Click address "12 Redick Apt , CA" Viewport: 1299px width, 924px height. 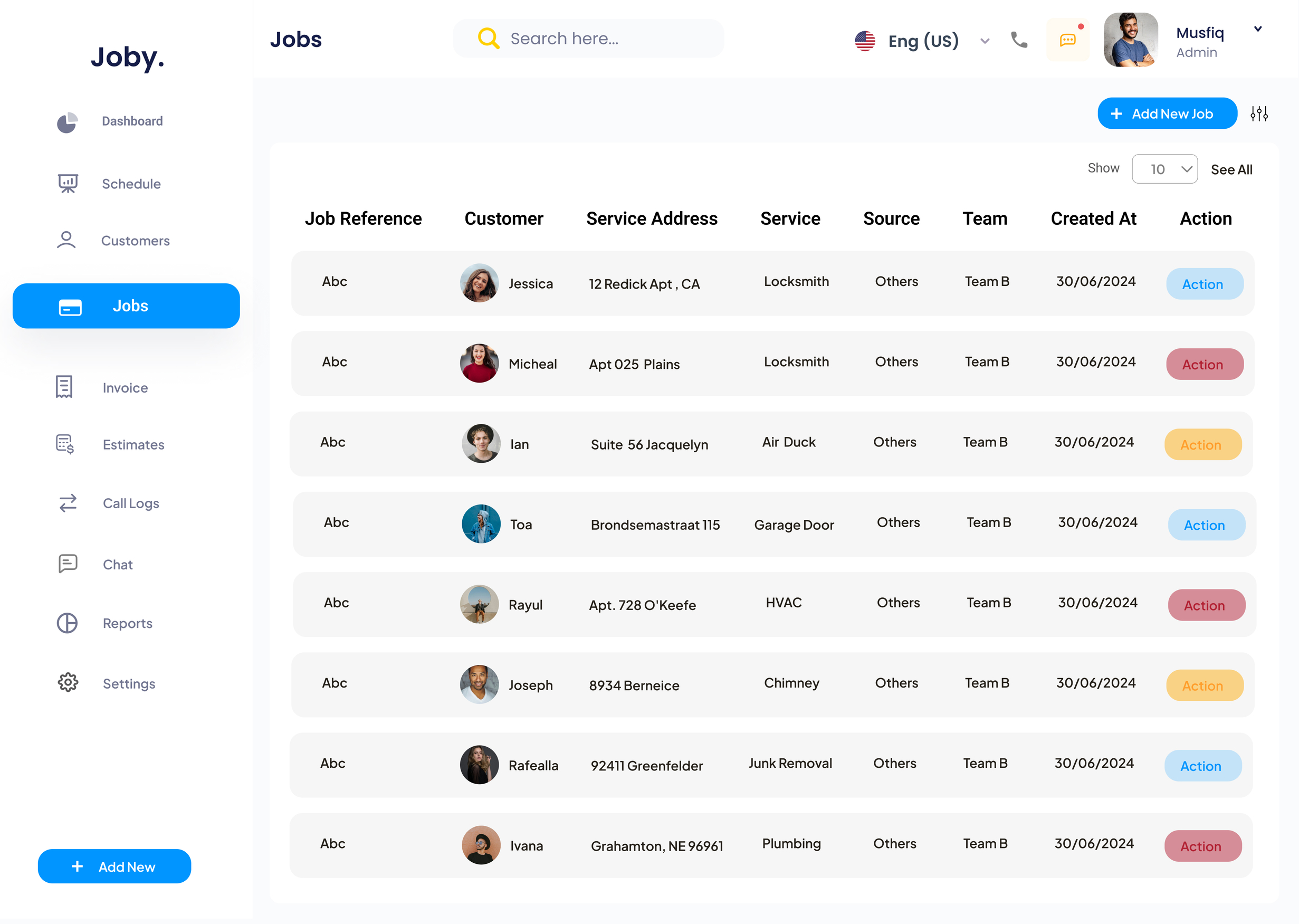coord(644,284)
